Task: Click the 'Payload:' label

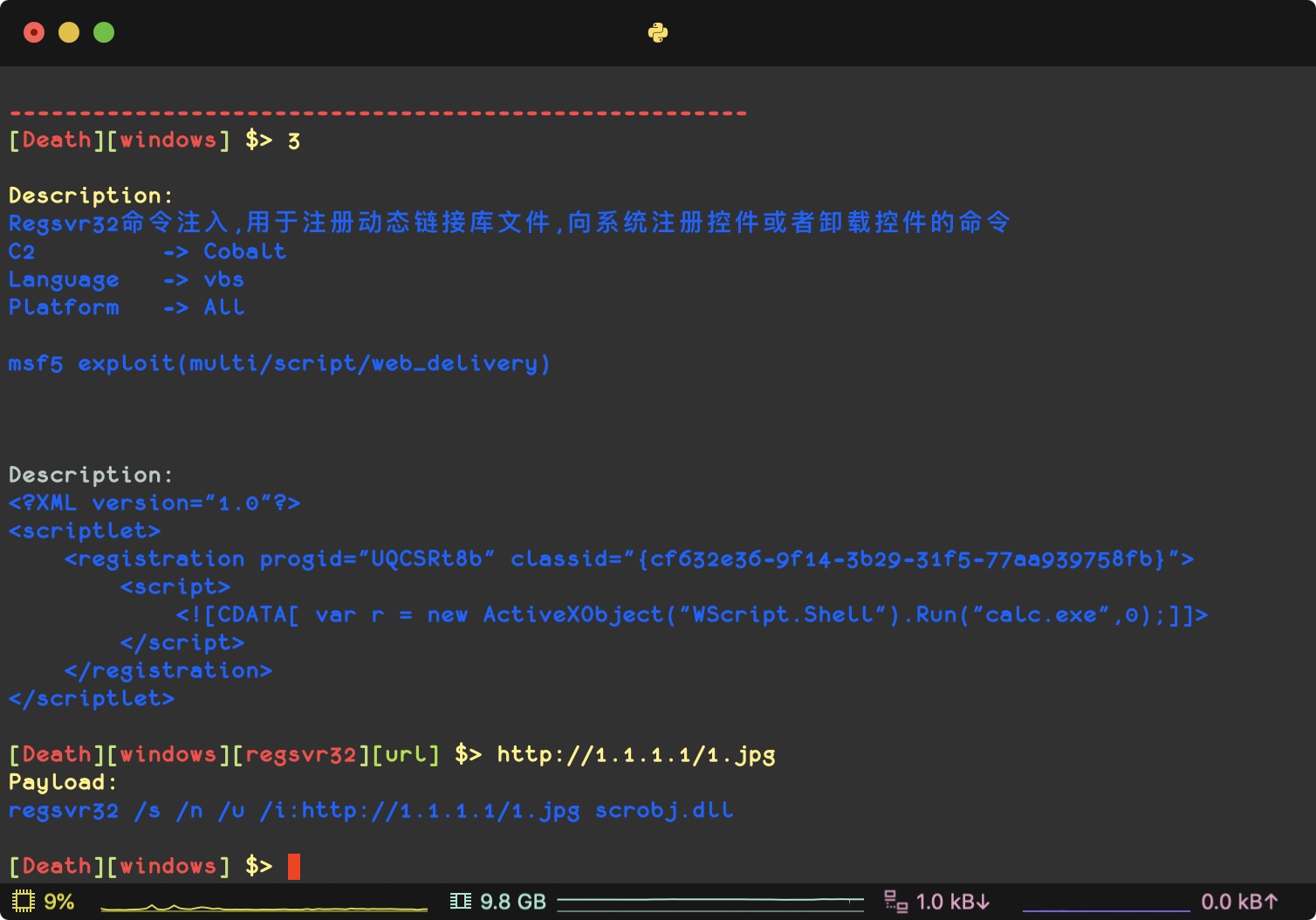Action: (63, 783)
